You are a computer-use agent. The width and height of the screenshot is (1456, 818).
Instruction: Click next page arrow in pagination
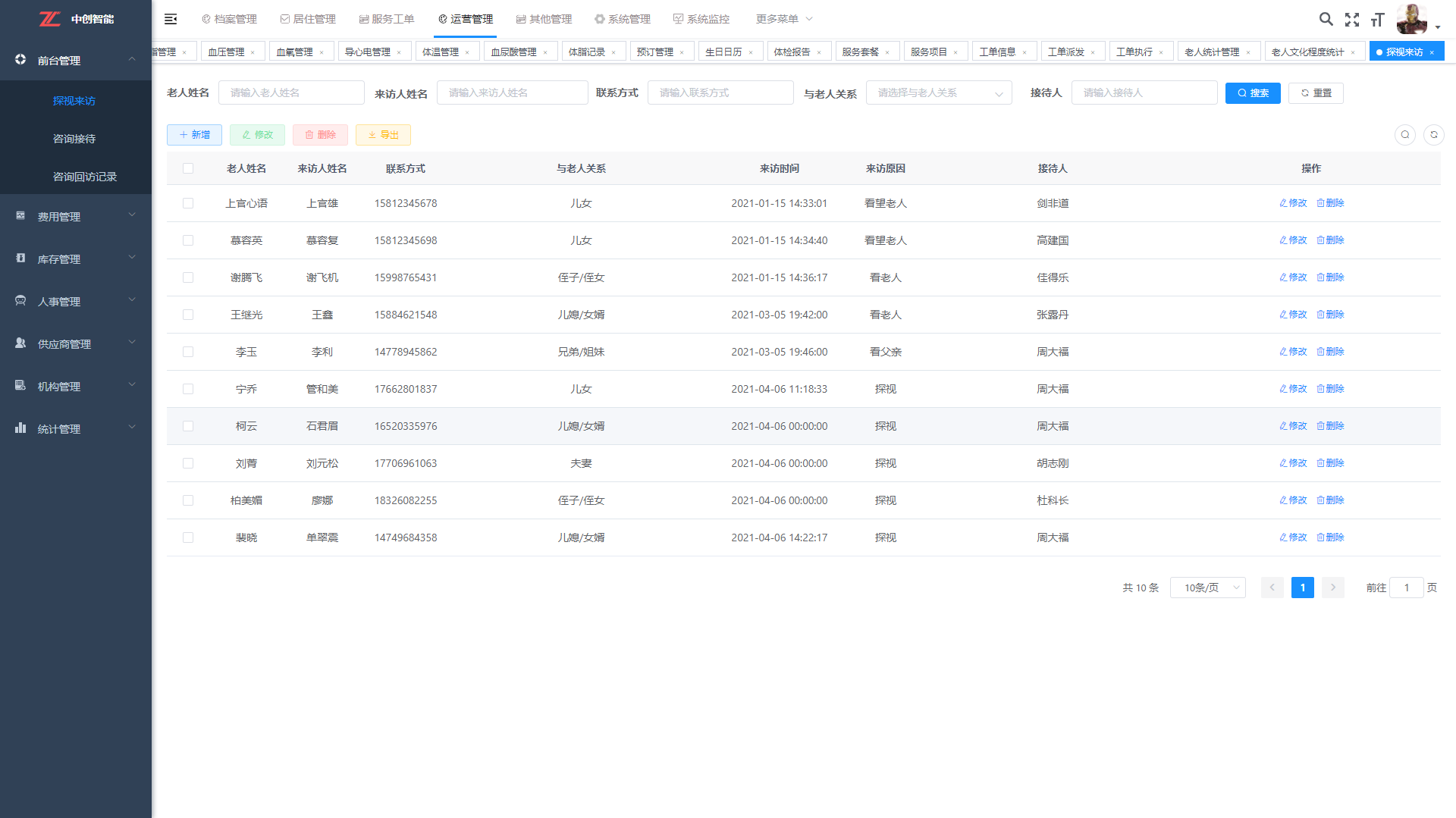(x=1332, y=588)
